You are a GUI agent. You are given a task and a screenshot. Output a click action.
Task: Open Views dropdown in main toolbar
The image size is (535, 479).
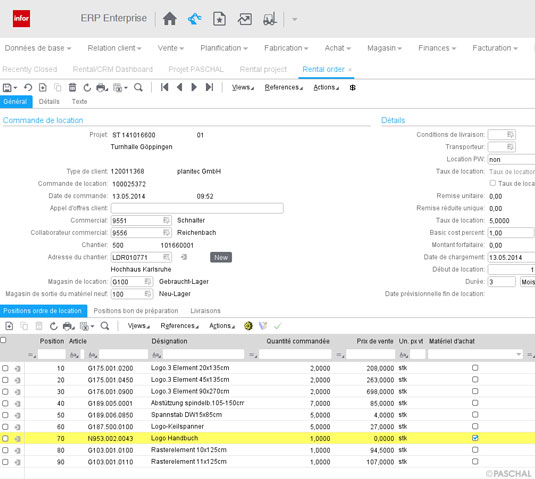(243, 88)
